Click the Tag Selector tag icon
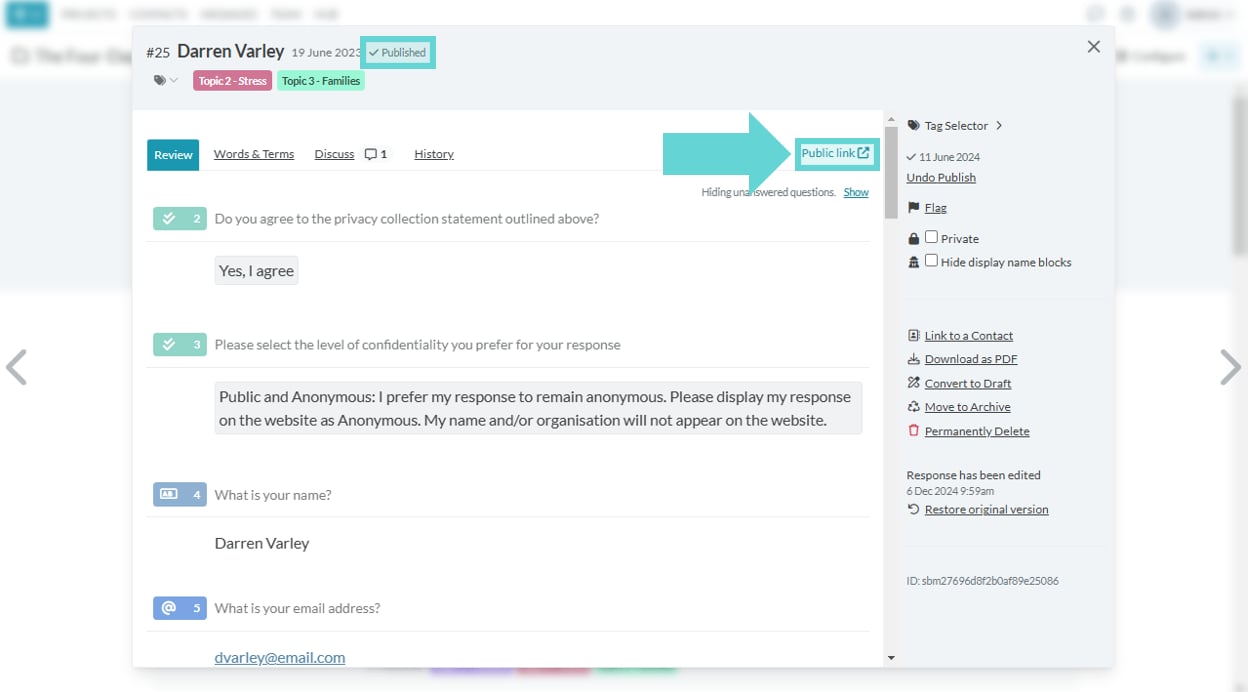The width and height of the screenshot is (1249, 692). click(914, 126)
